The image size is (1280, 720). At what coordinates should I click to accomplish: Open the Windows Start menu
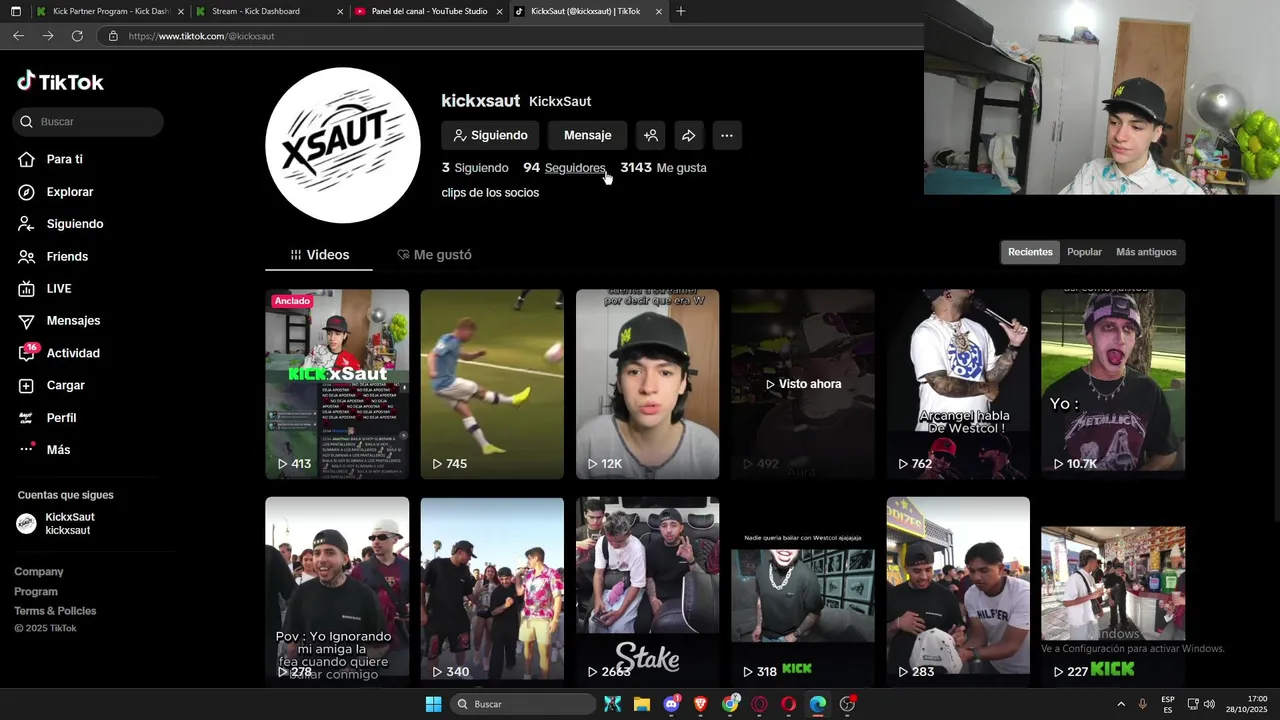click(433, 704)
